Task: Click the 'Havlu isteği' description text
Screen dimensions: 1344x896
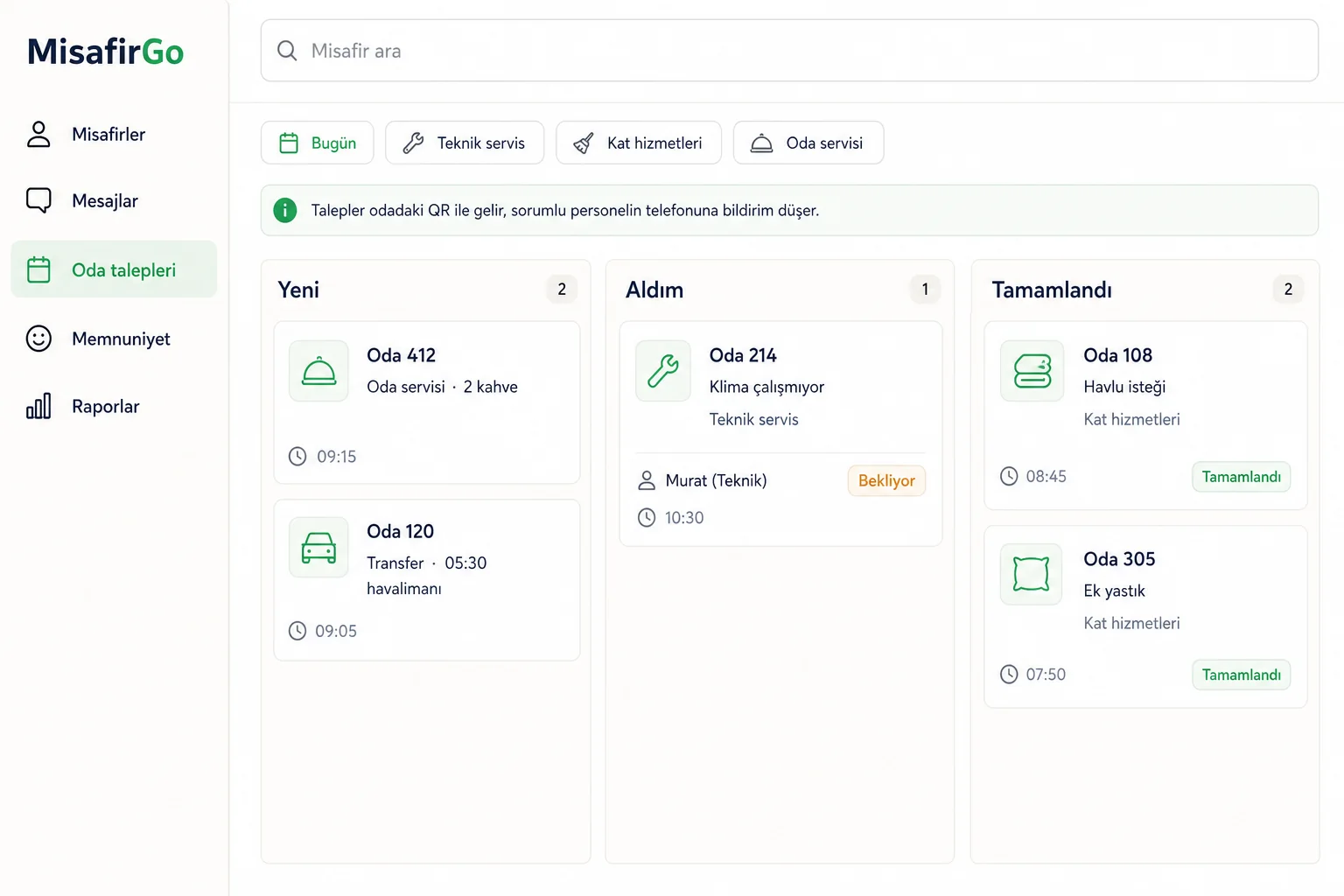Action: (1124, 387)
